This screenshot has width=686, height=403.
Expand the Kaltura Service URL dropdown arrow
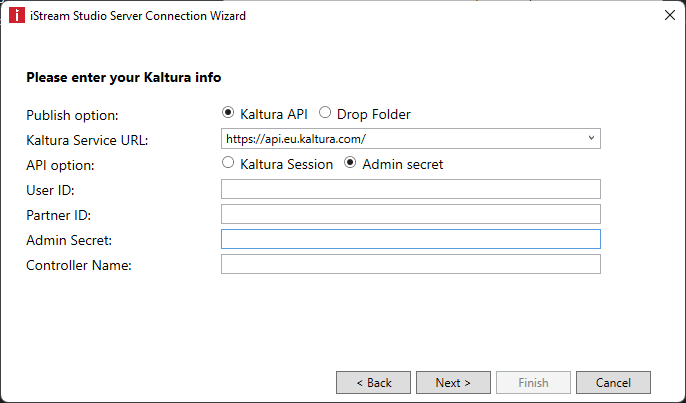[x=591, y=138]
